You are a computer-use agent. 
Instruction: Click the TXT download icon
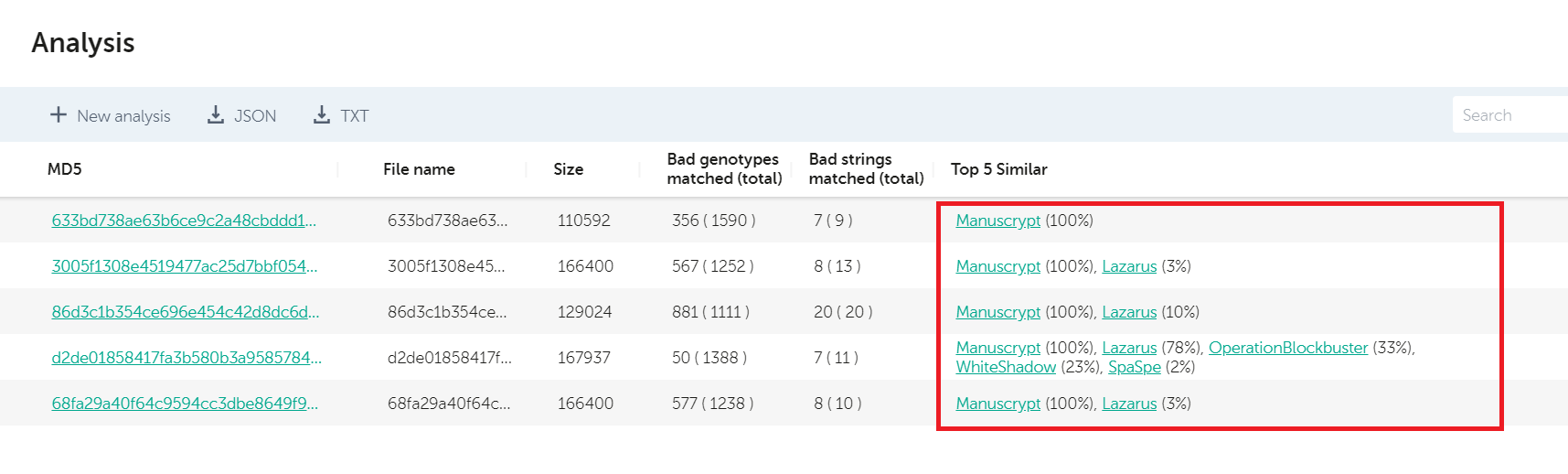point(322,114)
